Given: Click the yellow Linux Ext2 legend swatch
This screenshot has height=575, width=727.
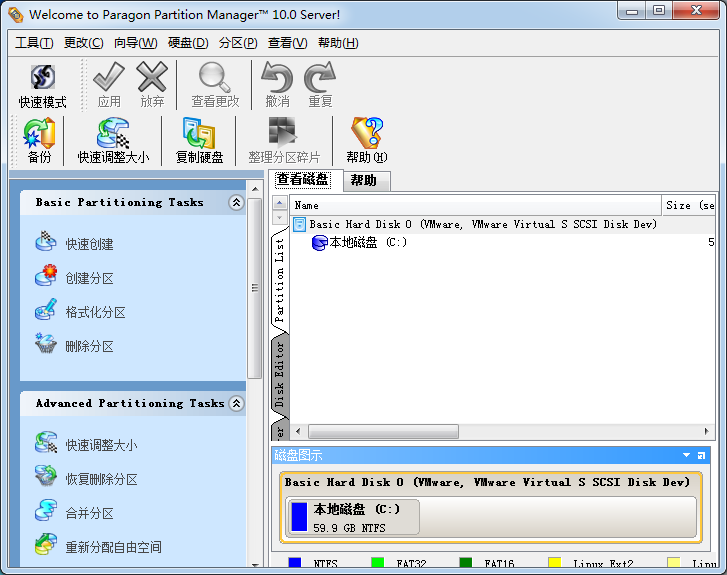Looking at the screenshot, I should (555, 563).
